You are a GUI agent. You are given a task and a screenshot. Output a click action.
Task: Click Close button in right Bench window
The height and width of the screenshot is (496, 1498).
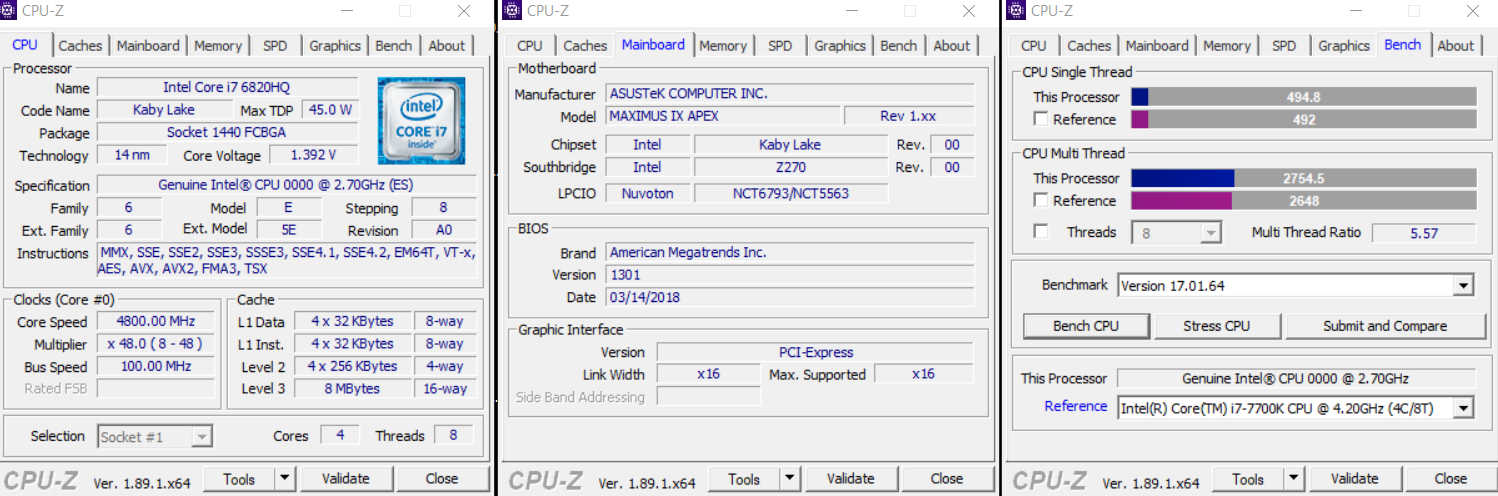pos(1450,479)
